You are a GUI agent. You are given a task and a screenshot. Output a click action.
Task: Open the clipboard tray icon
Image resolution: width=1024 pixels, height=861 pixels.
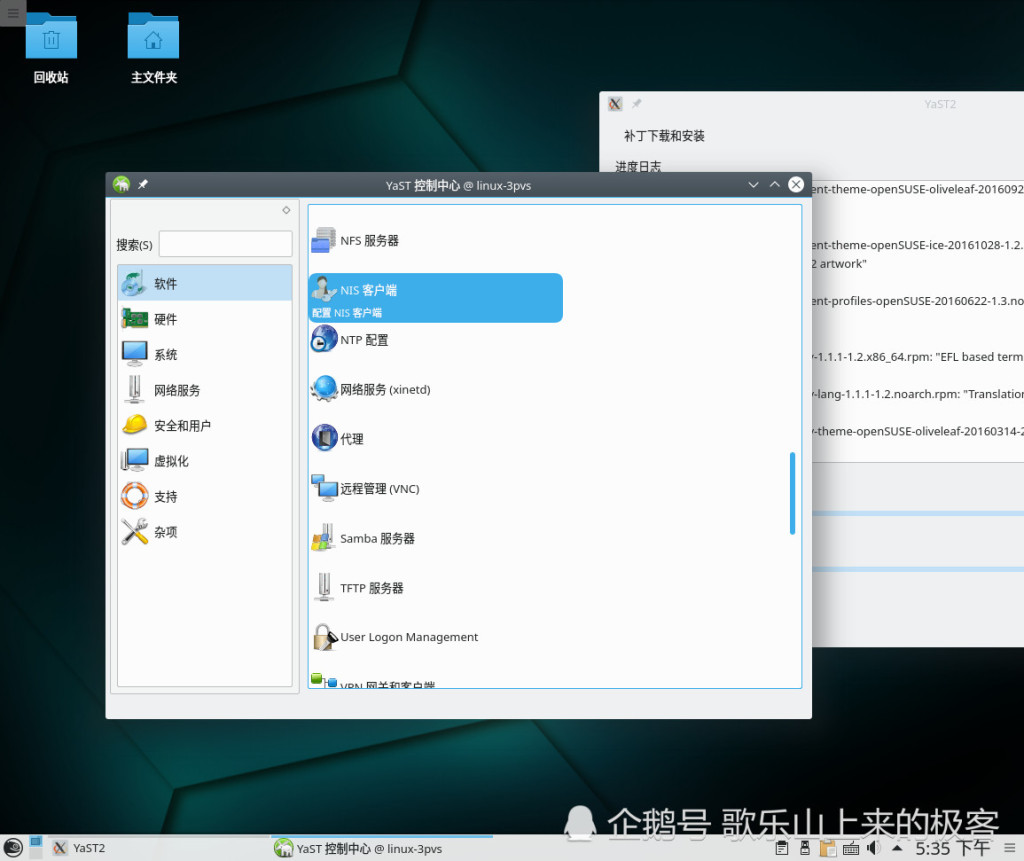tap(782, 848)
